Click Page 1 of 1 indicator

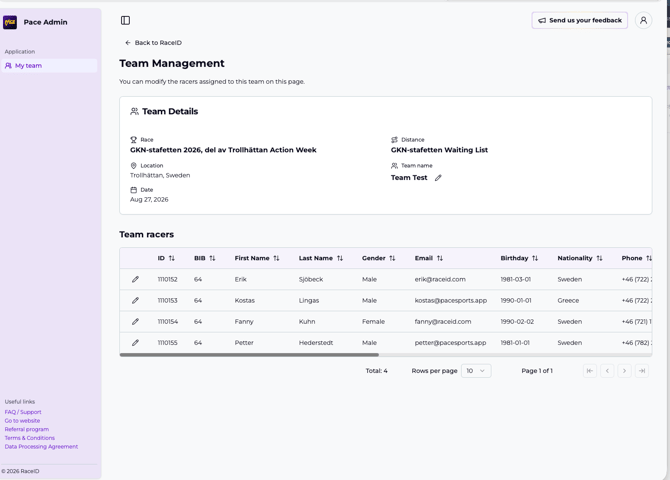click(537, 371)
